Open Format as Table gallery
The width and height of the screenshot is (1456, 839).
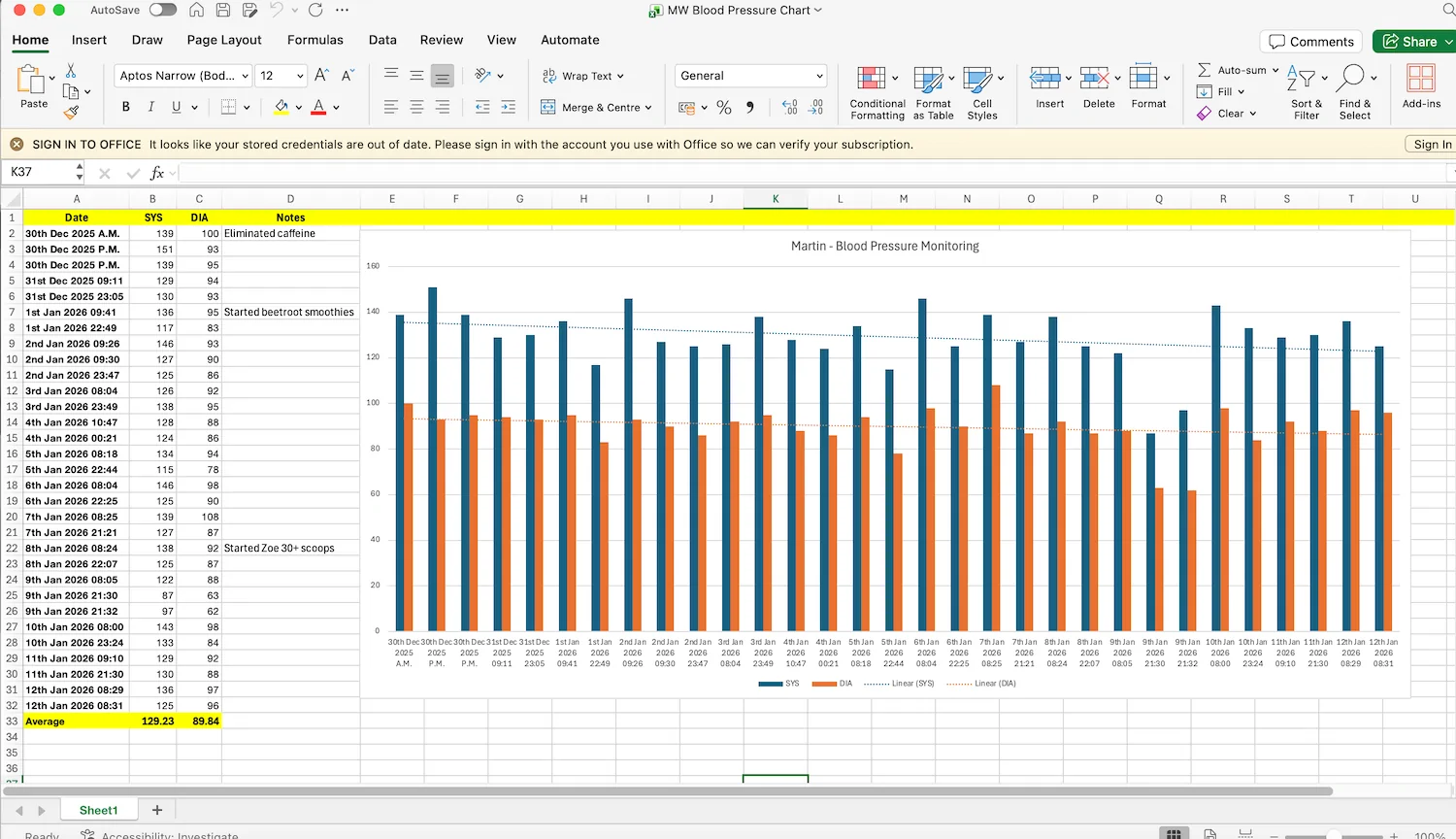(x=928, y=79)
